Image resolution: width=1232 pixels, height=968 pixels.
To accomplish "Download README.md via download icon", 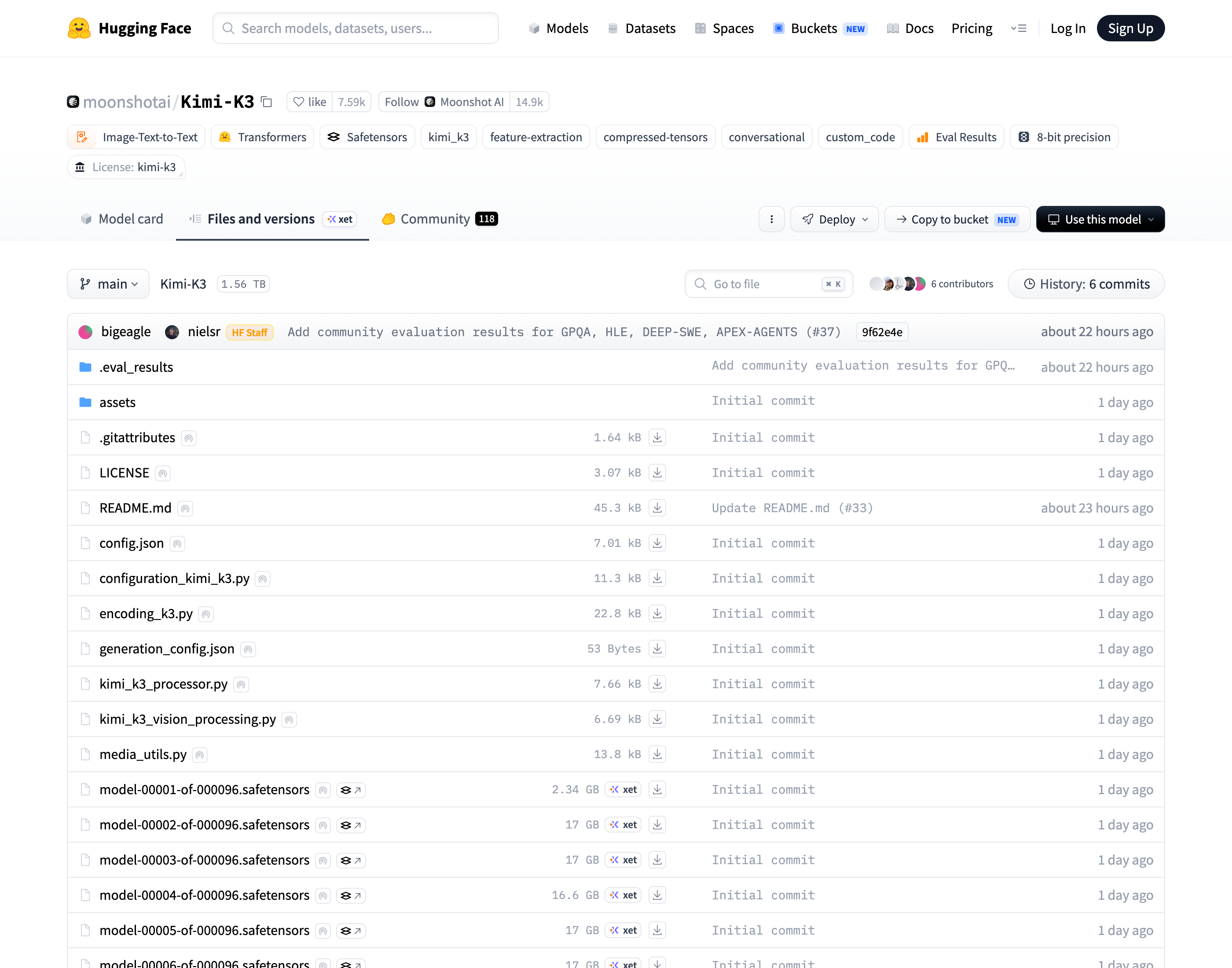I will (x=657, y=508).
